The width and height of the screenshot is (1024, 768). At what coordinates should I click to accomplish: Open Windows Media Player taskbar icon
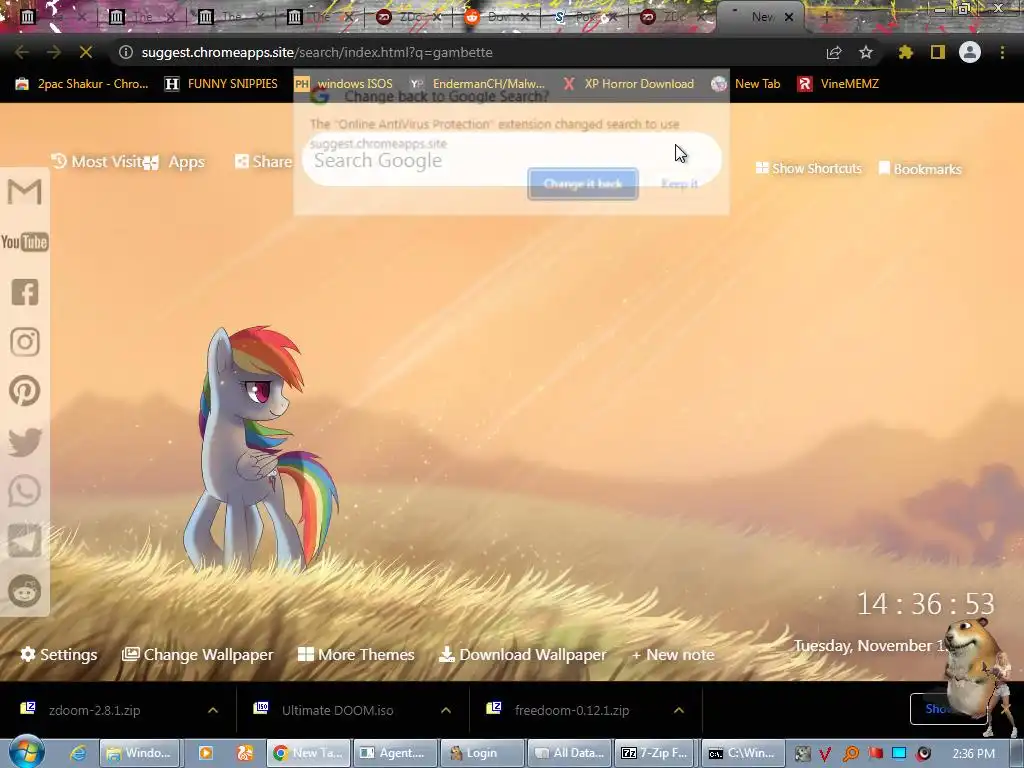206,753
